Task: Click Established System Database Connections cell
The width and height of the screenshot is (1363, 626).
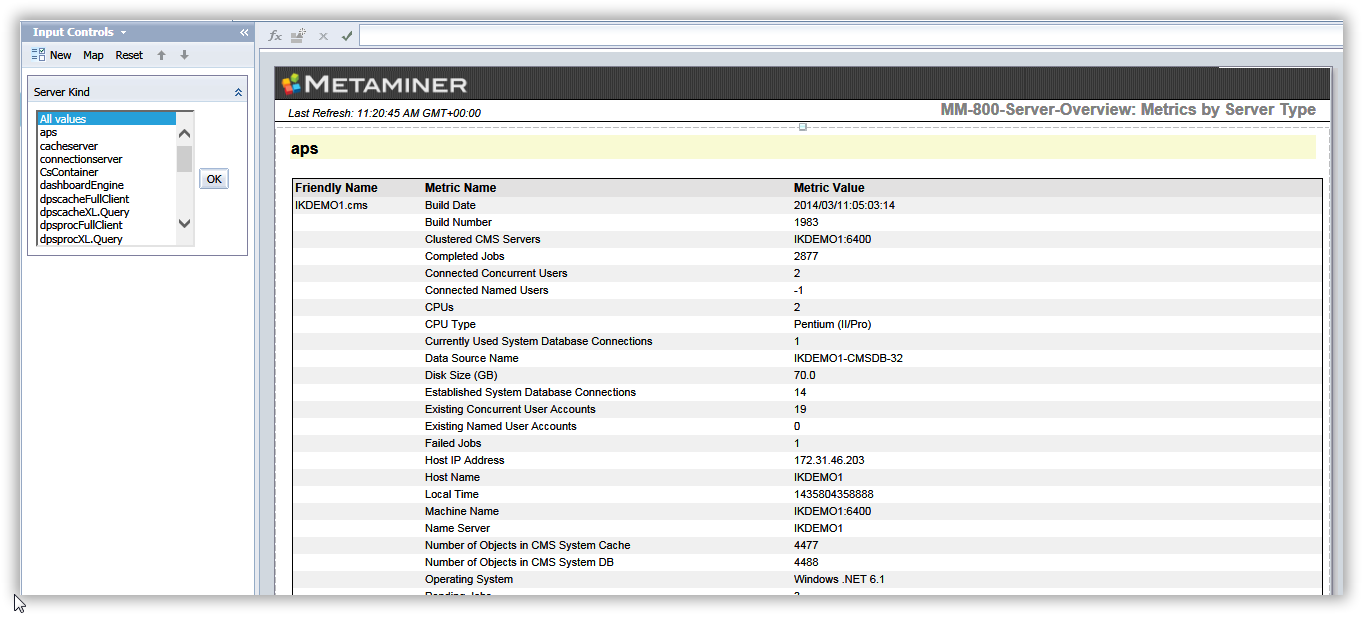Action: tap(530, 392)
